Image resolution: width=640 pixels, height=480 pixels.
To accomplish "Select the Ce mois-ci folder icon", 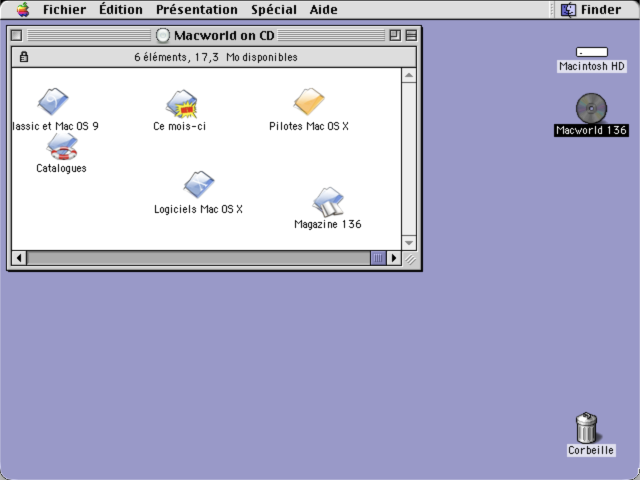I will click(x=182, y=104).
